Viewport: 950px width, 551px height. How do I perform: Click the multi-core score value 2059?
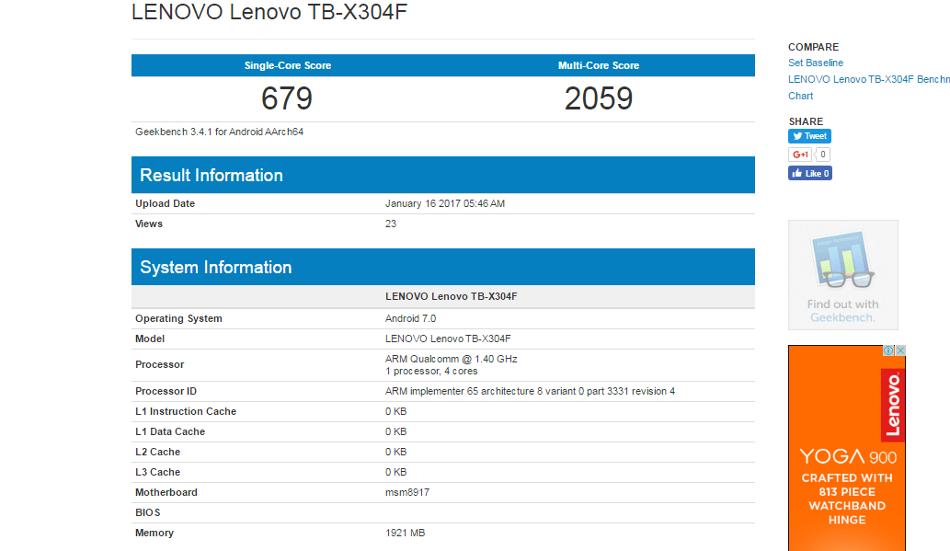pyautogui.click(x=598, y=99)
